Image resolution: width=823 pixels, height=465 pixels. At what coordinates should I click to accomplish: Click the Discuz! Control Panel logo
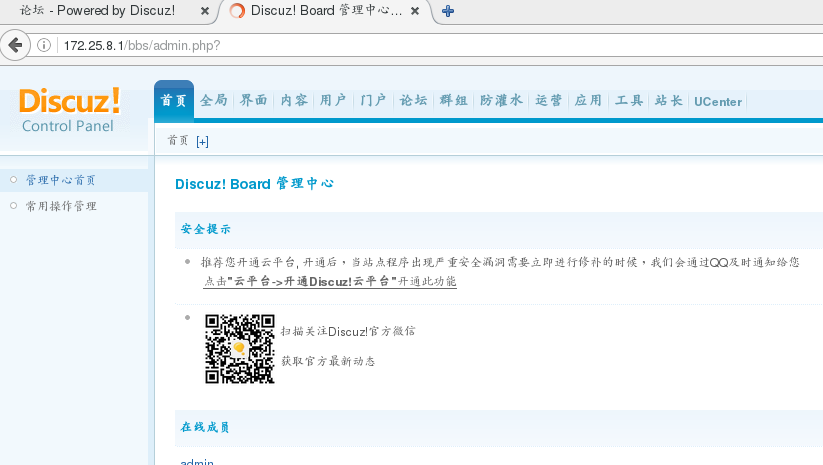[69, 110]
